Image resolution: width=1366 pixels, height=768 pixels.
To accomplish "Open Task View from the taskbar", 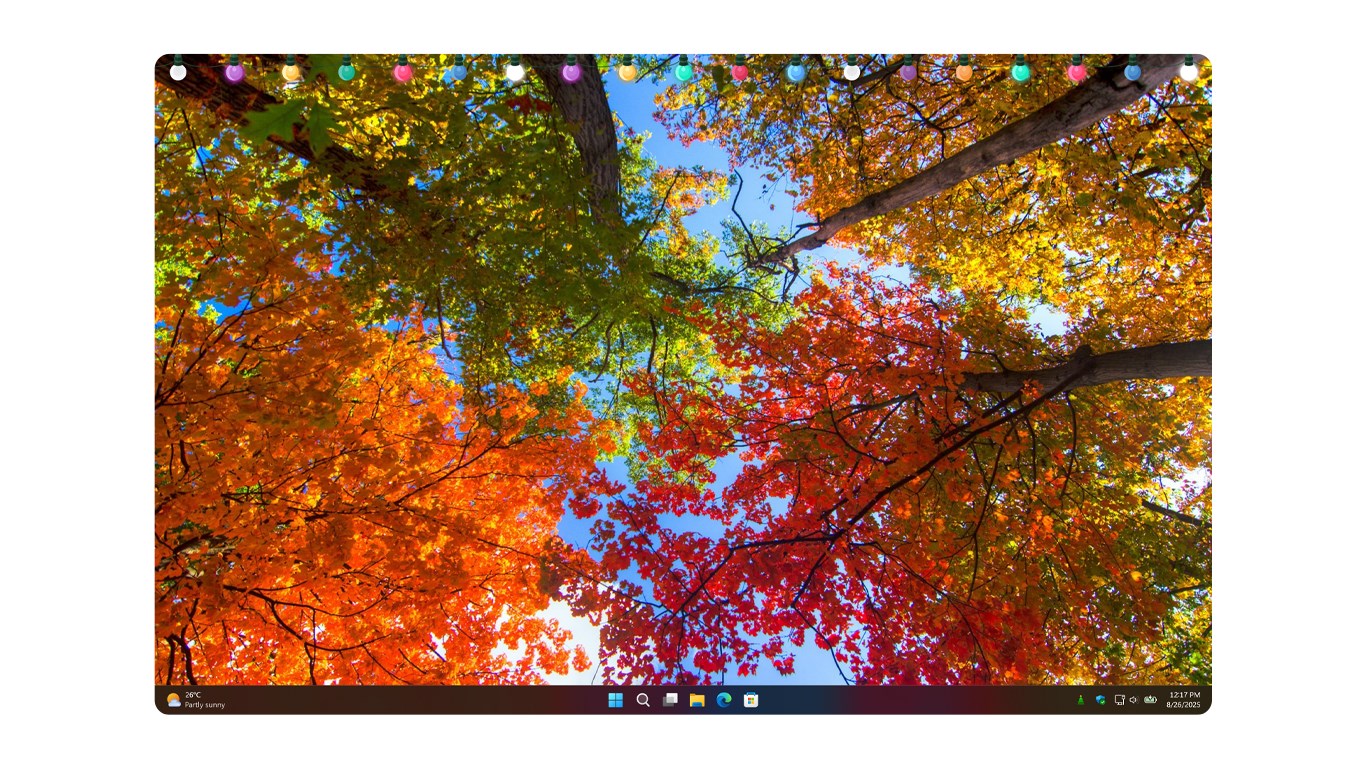I will tap(669, 700).
